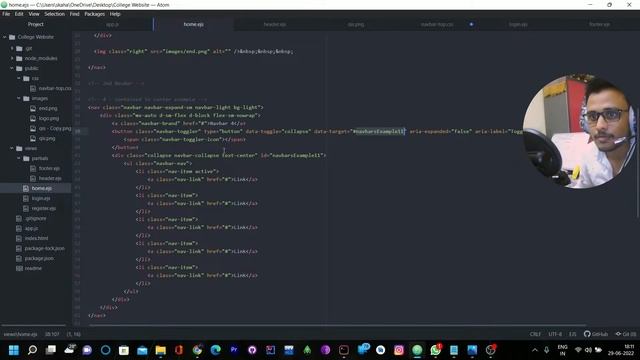Open footer.ejs in the partials folder
Screen dimensions: 640x360
point(45,168)
